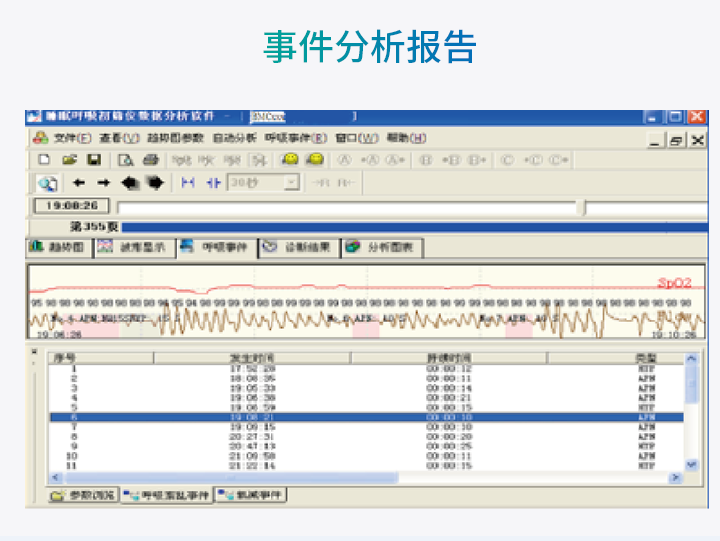Viewport: 720px width, 541px height.
Task: Click the 持续时间 column header
Action: tap(449, 358)
